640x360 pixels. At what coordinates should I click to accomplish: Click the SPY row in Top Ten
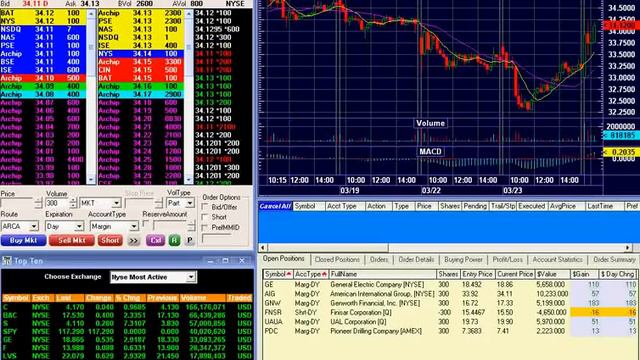tap(127, 331)
